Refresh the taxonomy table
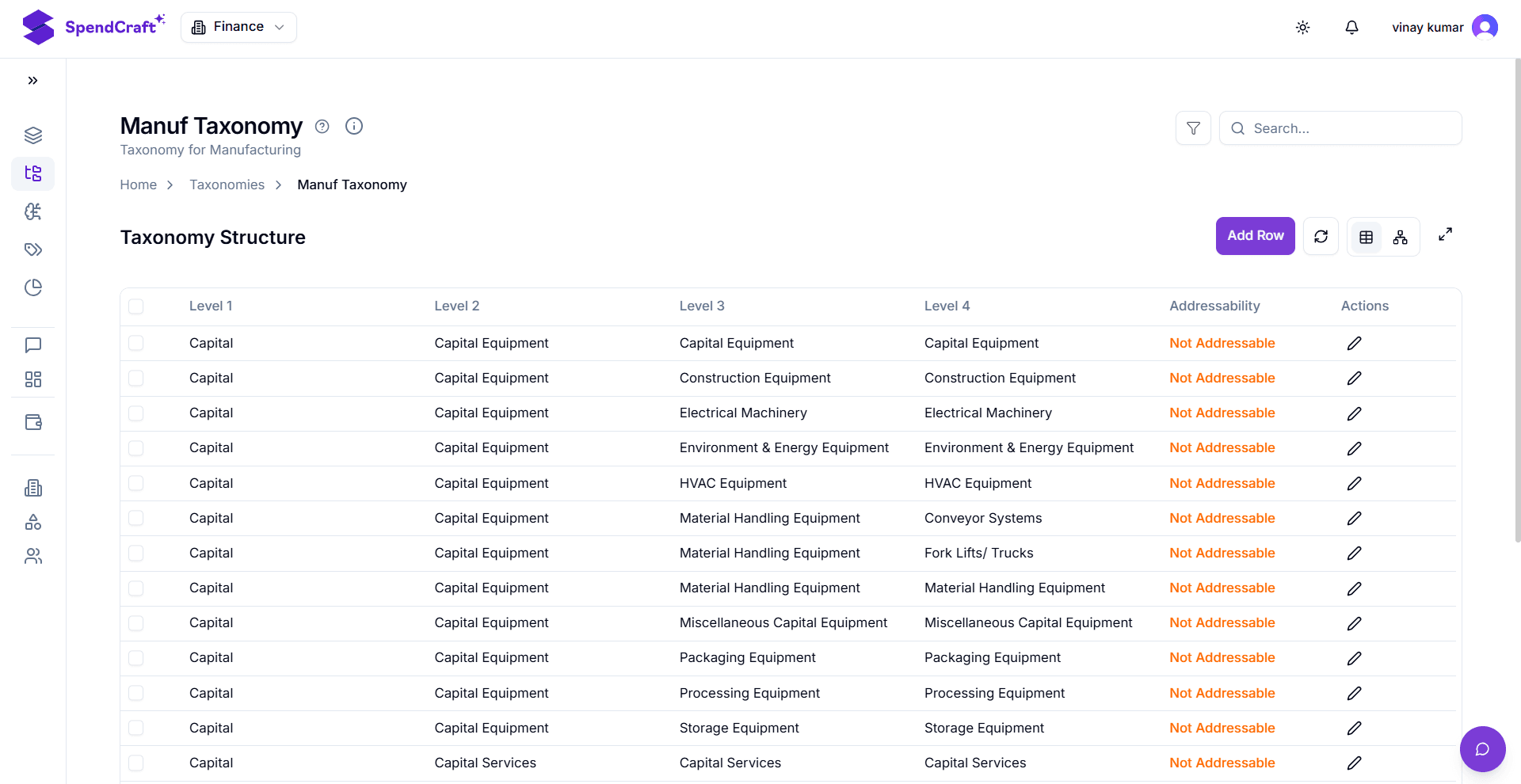Image resolution: width=1521 pixels, height=784 pixels. click(1321, 236)
